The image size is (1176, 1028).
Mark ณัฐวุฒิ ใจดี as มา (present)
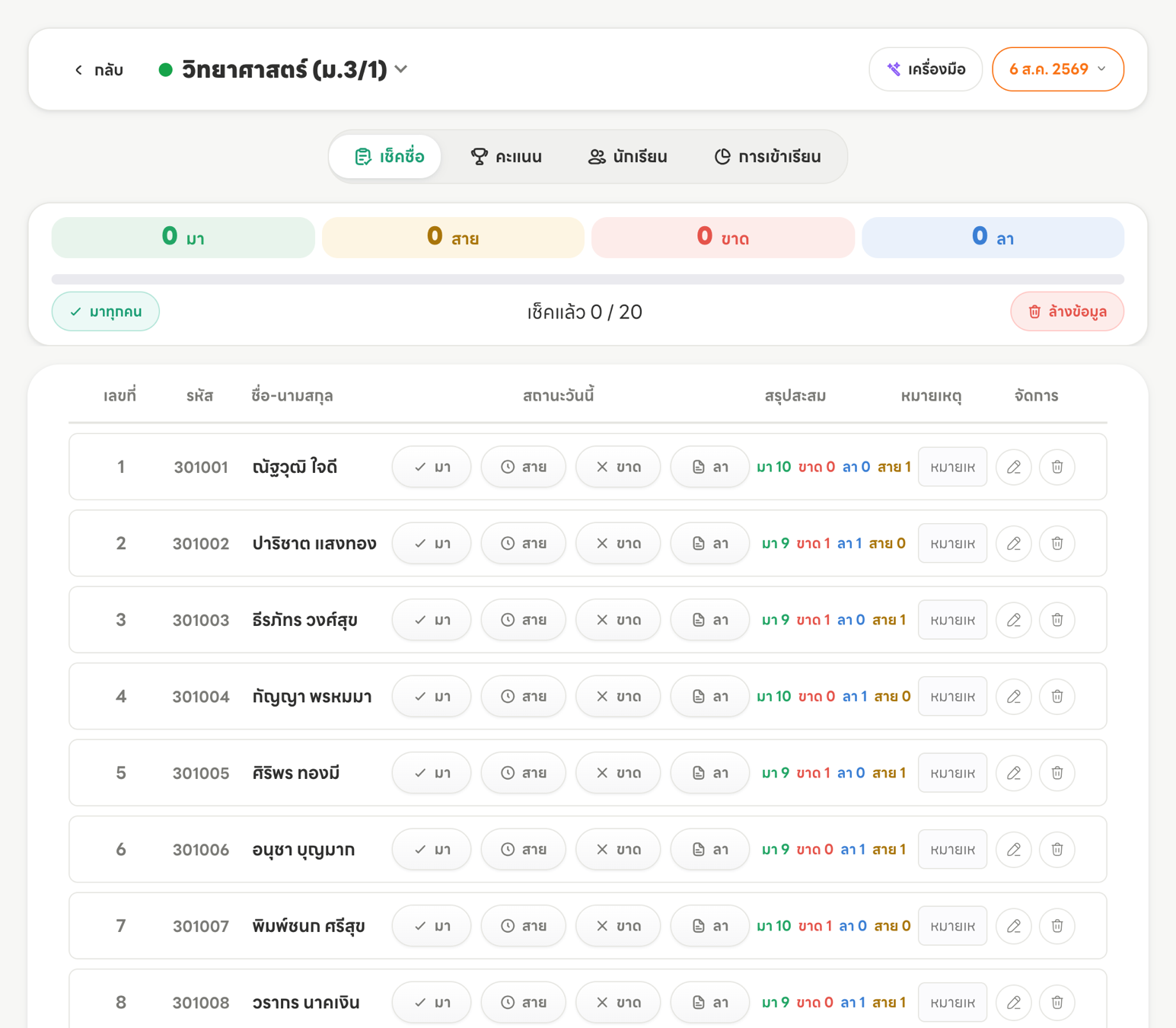tap(432, 467)
